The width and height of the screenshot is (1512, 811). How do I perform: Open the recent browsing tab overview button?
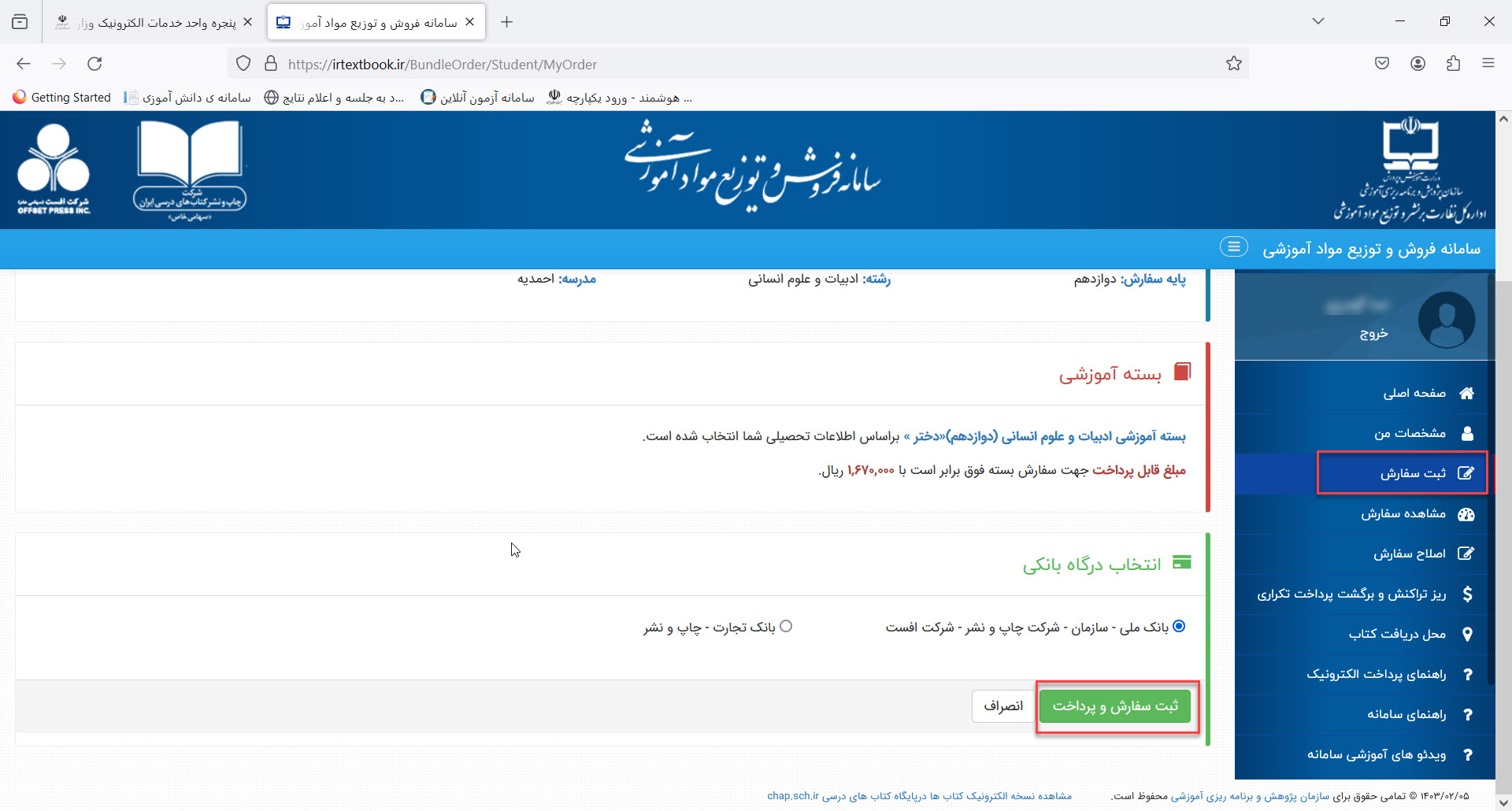tap(20, 22)
